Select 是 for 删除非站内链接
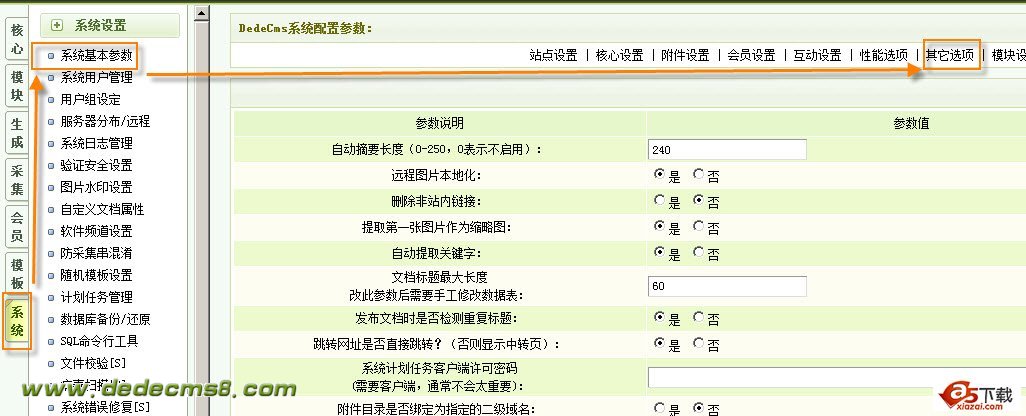The height and width of the screenshot is (416, 1026). click(659, 201)
